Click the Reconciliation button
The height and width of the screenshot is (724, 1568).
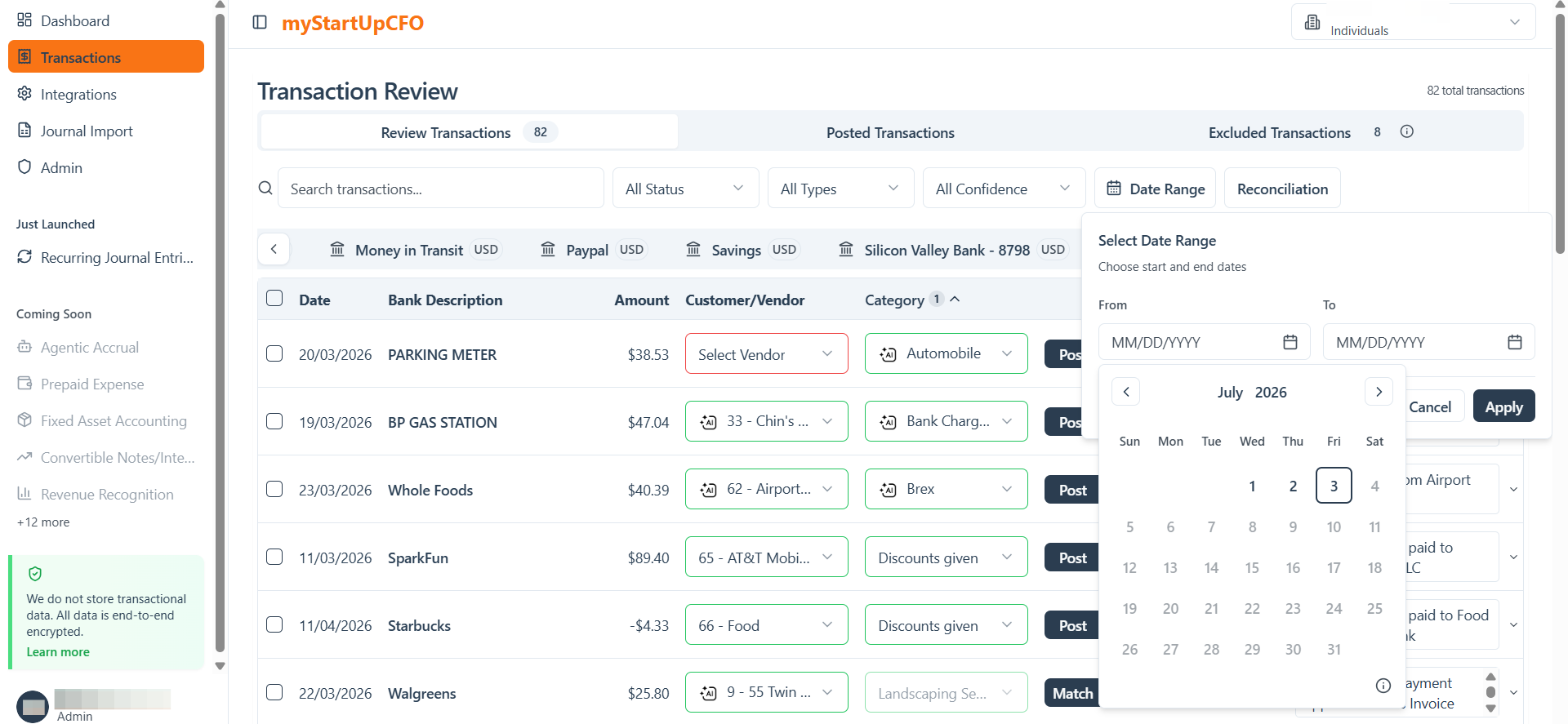click(1282, 188)
